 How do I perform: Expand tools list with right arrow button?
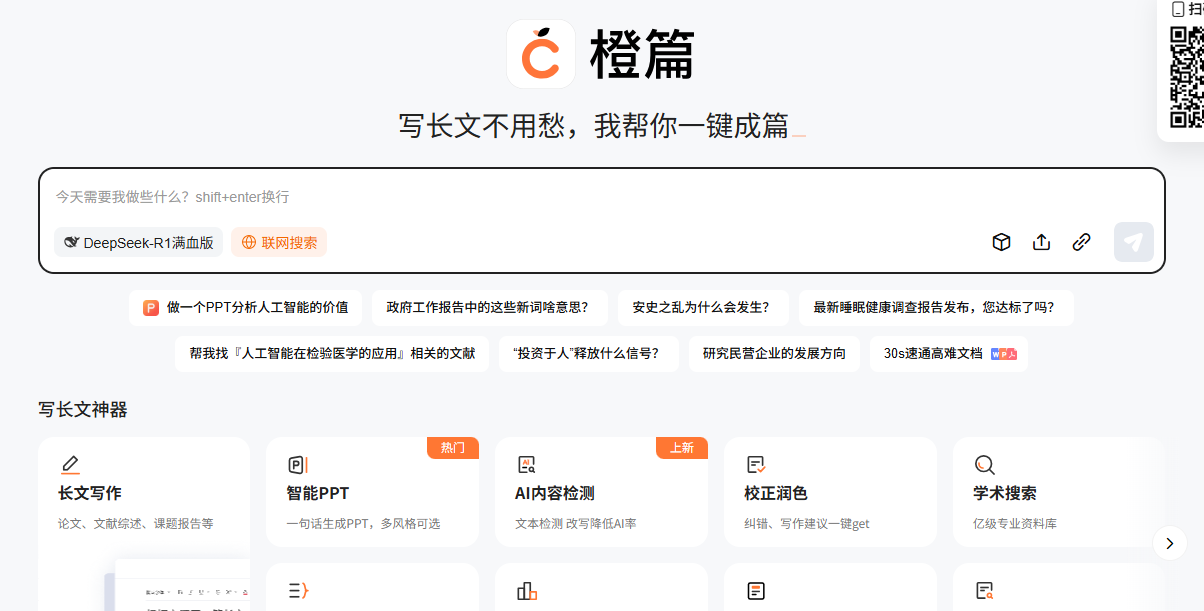tap(1169, 543)
